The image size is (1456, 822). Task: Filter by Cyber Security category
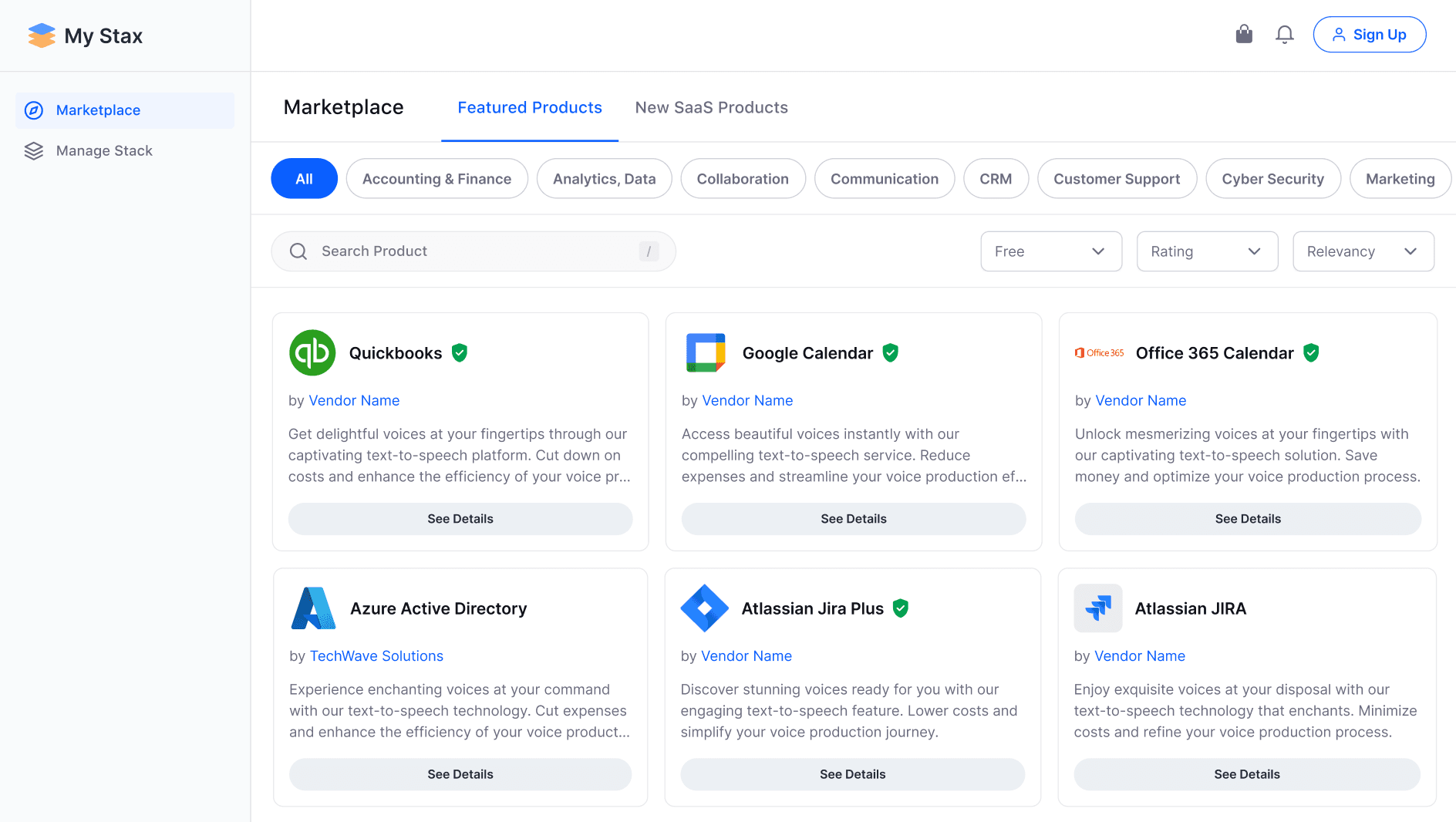pos(1273,179)
